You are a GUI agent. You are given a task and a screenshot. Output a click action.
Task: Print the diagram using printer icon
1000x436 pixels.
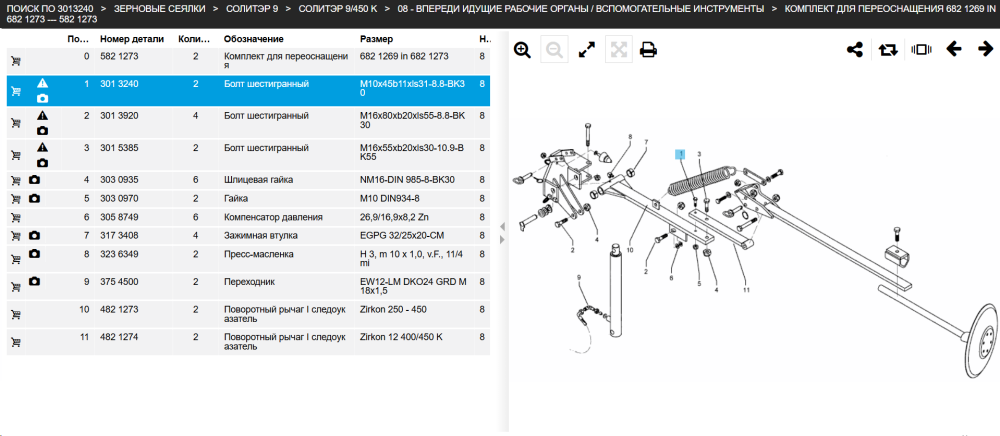(x=648, y=50)
